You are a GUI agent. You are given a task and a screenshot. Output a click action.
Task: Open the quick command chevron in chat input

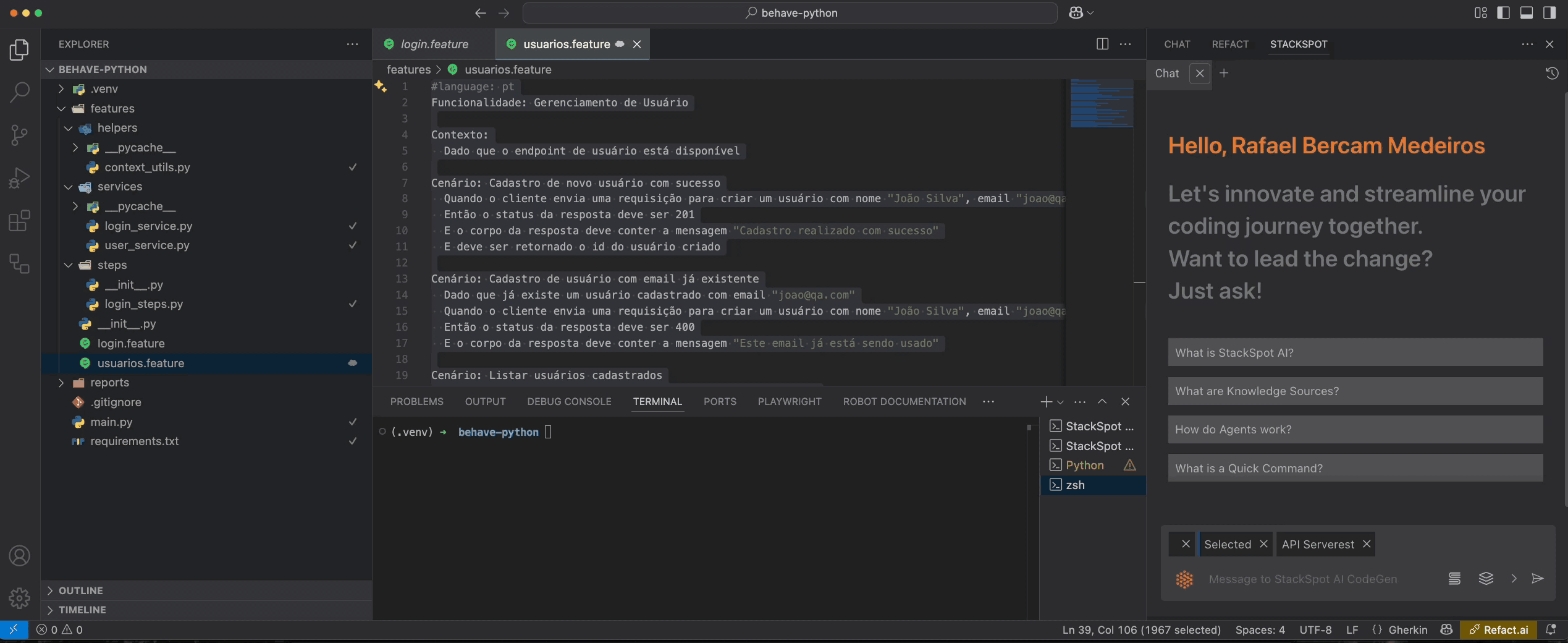pyautogui.click(x=1514, y=579)
